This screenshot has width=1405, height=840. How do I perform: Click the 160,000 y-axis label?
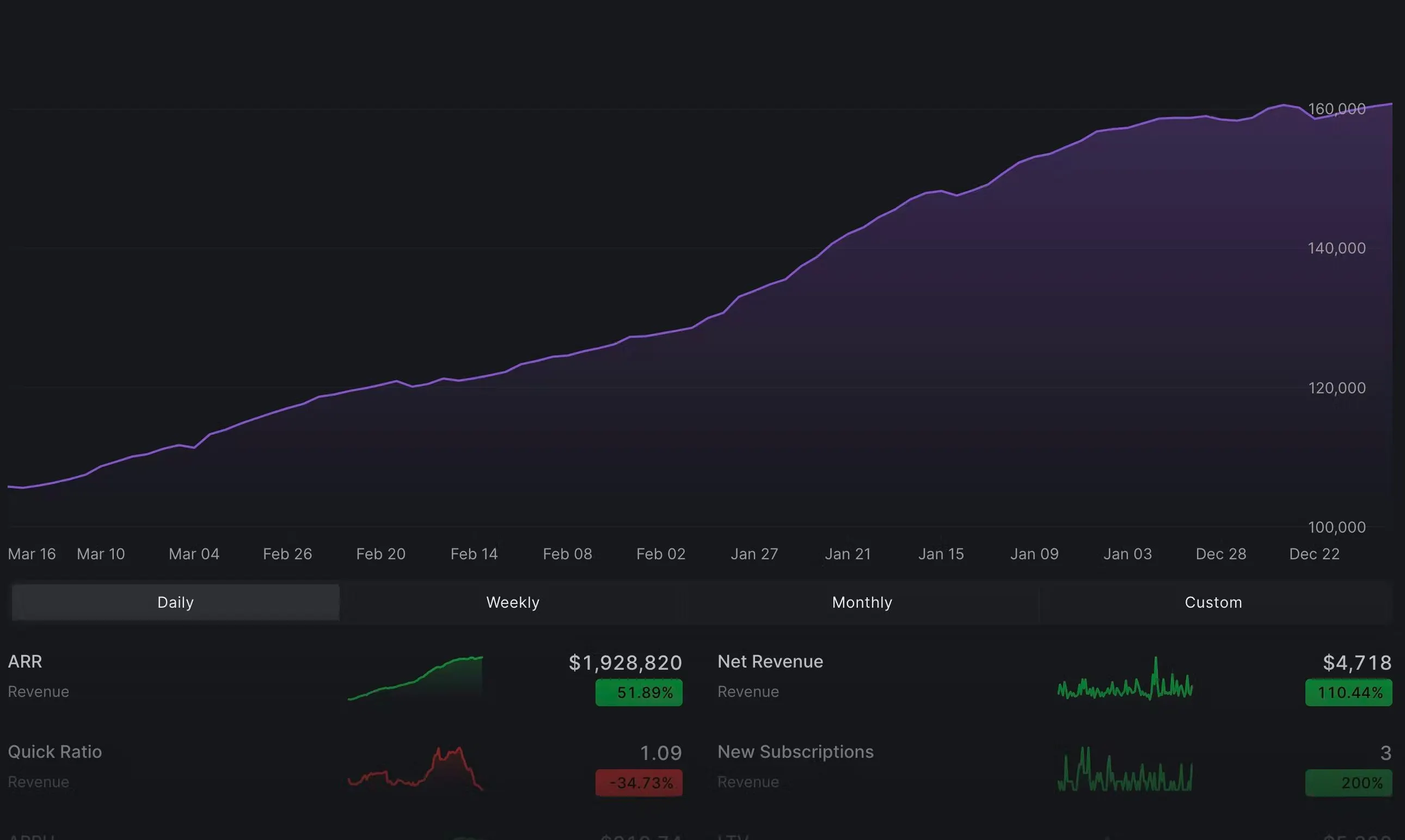(x=1336, y=109)
